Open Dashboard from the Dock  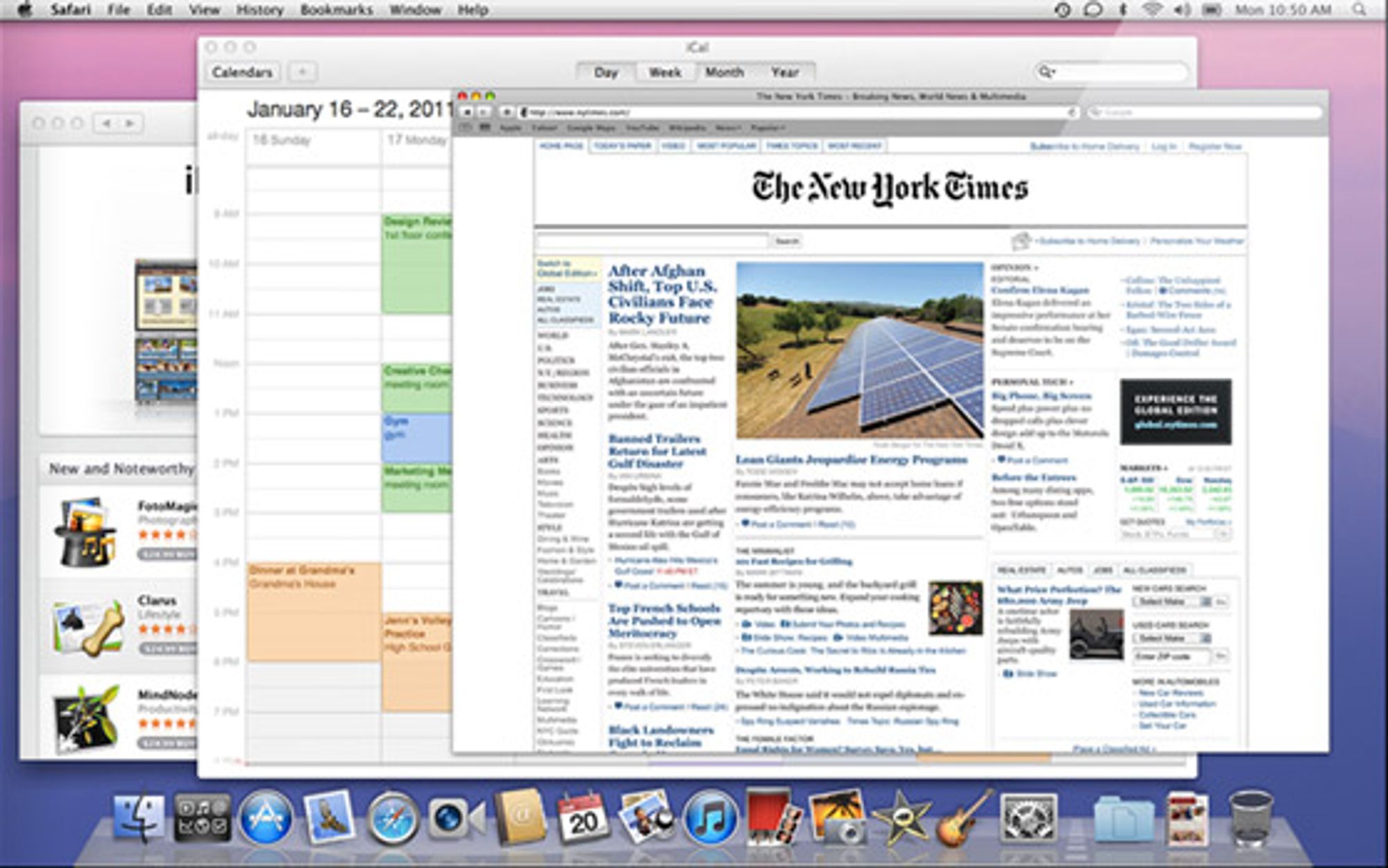(x=202, y=817)
